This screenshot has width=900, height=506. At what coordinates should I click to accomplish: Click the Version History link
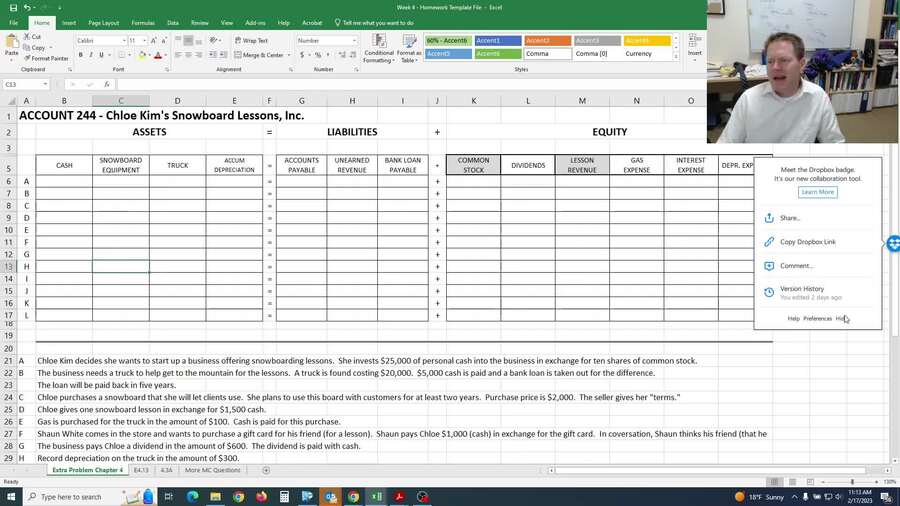coord(802,289)
